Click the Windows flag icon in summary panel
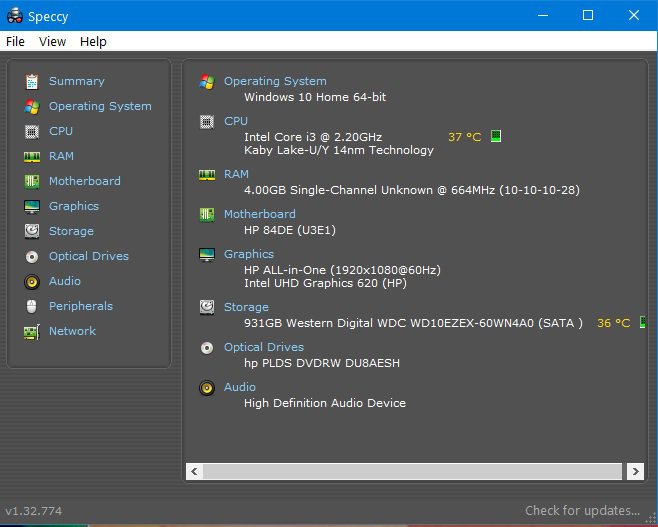 coord(207,81)
